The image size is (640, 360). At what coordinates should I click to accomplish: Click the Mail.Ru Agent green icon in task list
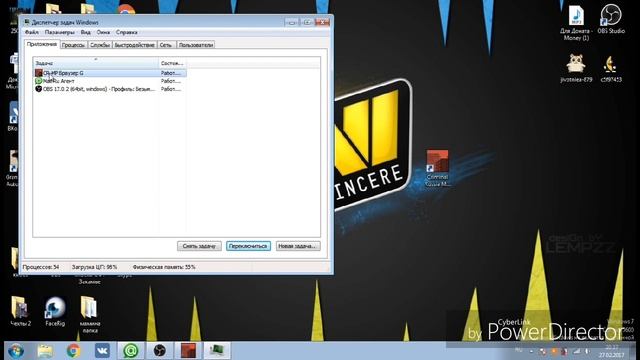(38, 81)
